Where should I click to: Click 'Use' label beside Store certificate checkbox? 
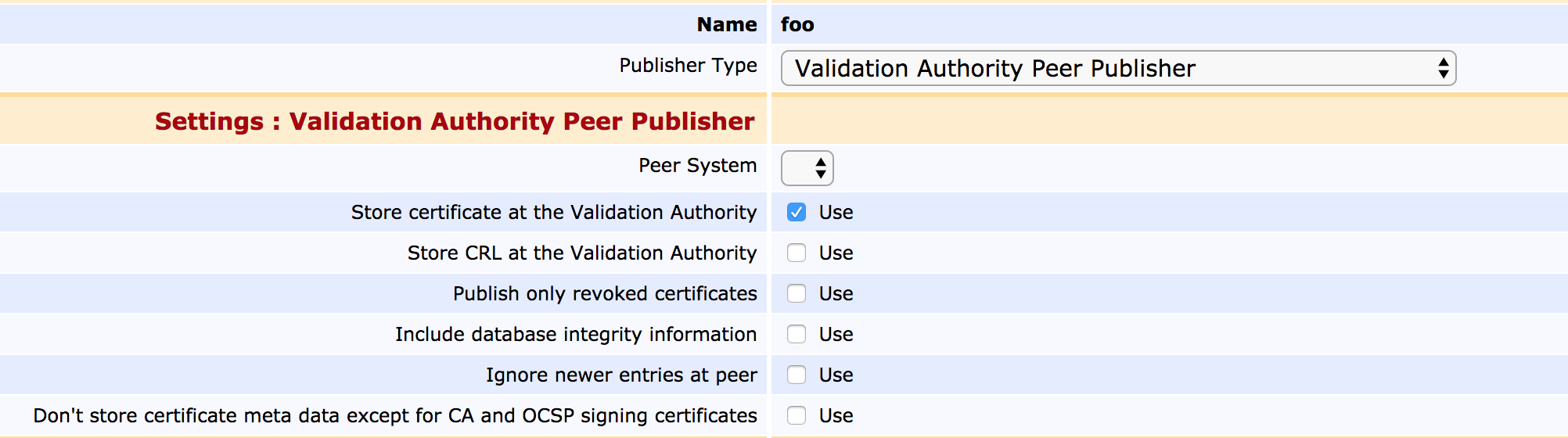pyautogui.click(x=836, y=212)
